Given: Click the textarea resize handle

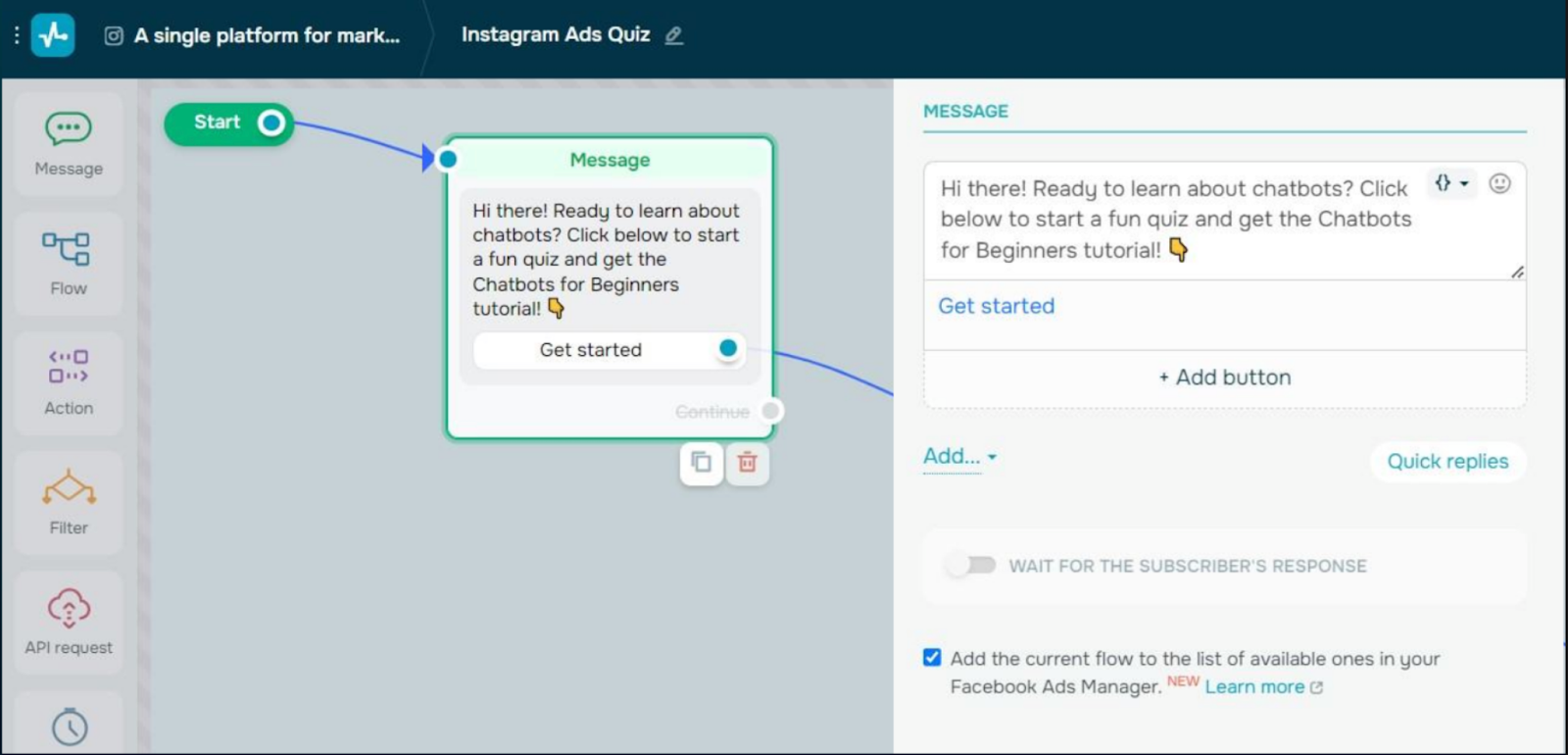Looking at the screenshot, I should [x=1516, y=272].
